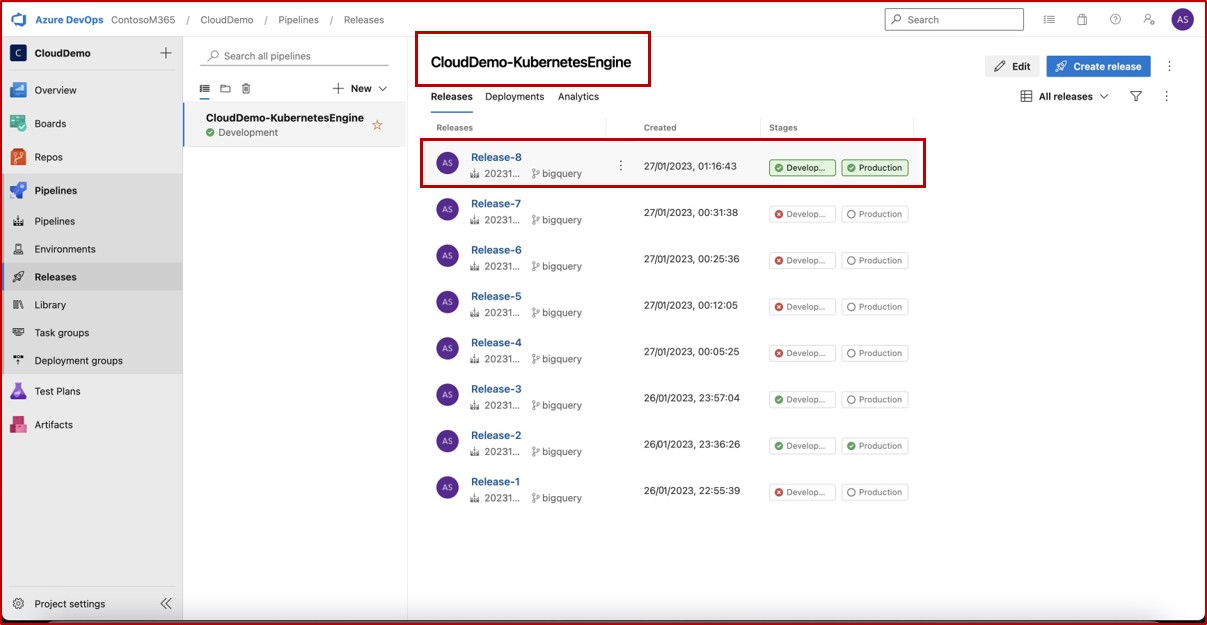Switch to folder view for pipelines

224,88
